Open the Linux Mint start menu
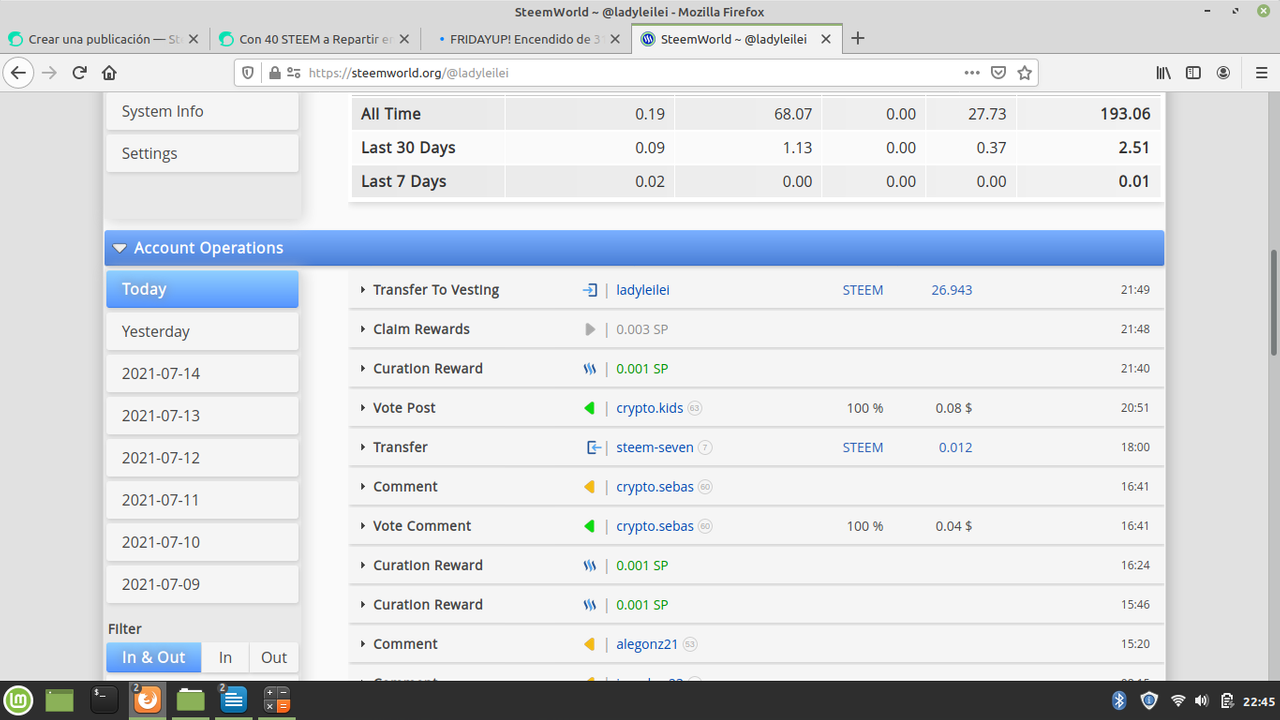 pos(18,700)
